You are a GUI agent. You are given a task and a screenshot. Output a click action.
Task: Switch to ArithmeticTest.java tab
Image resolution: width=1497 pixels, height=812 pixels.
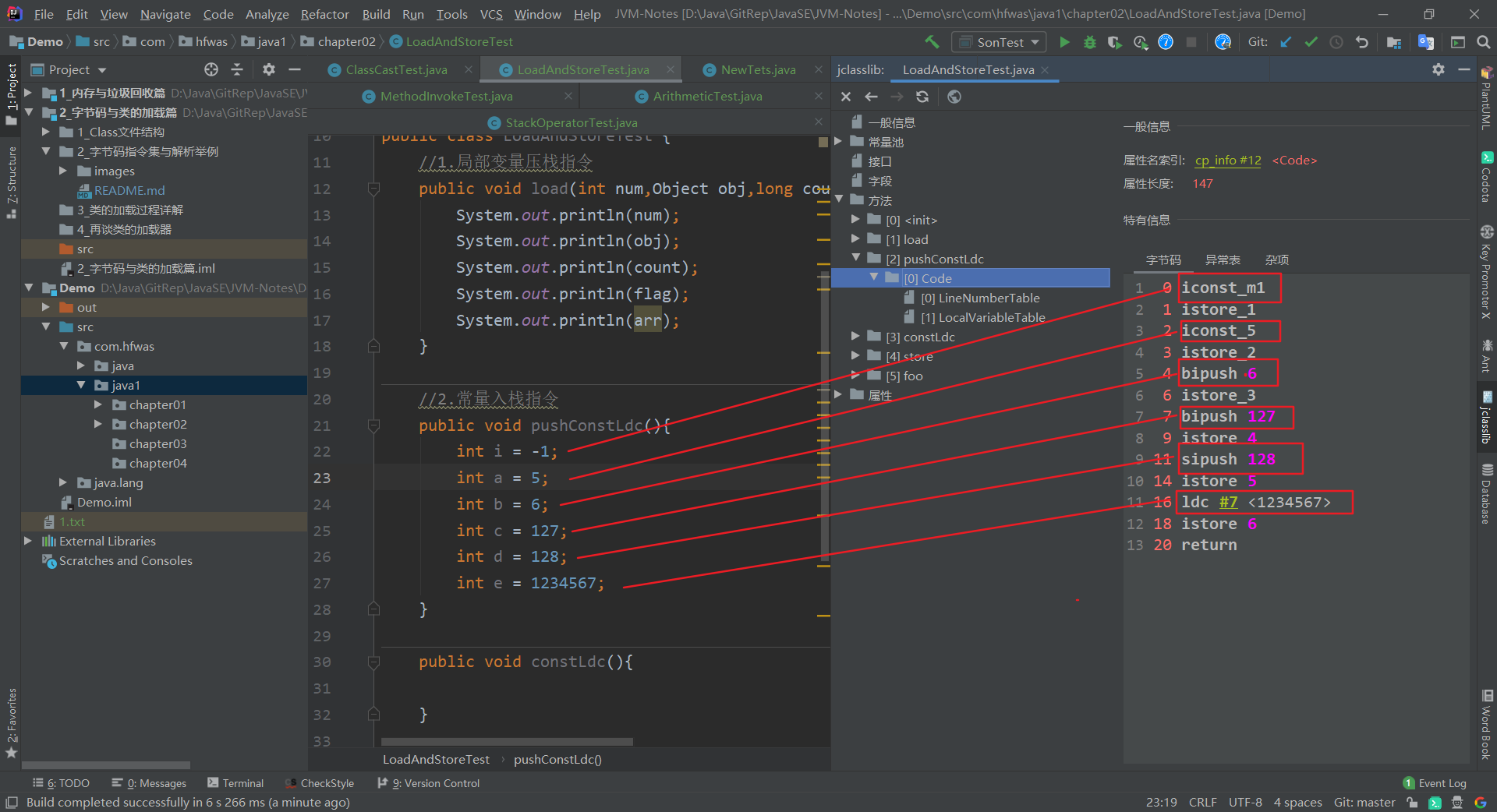707,96
